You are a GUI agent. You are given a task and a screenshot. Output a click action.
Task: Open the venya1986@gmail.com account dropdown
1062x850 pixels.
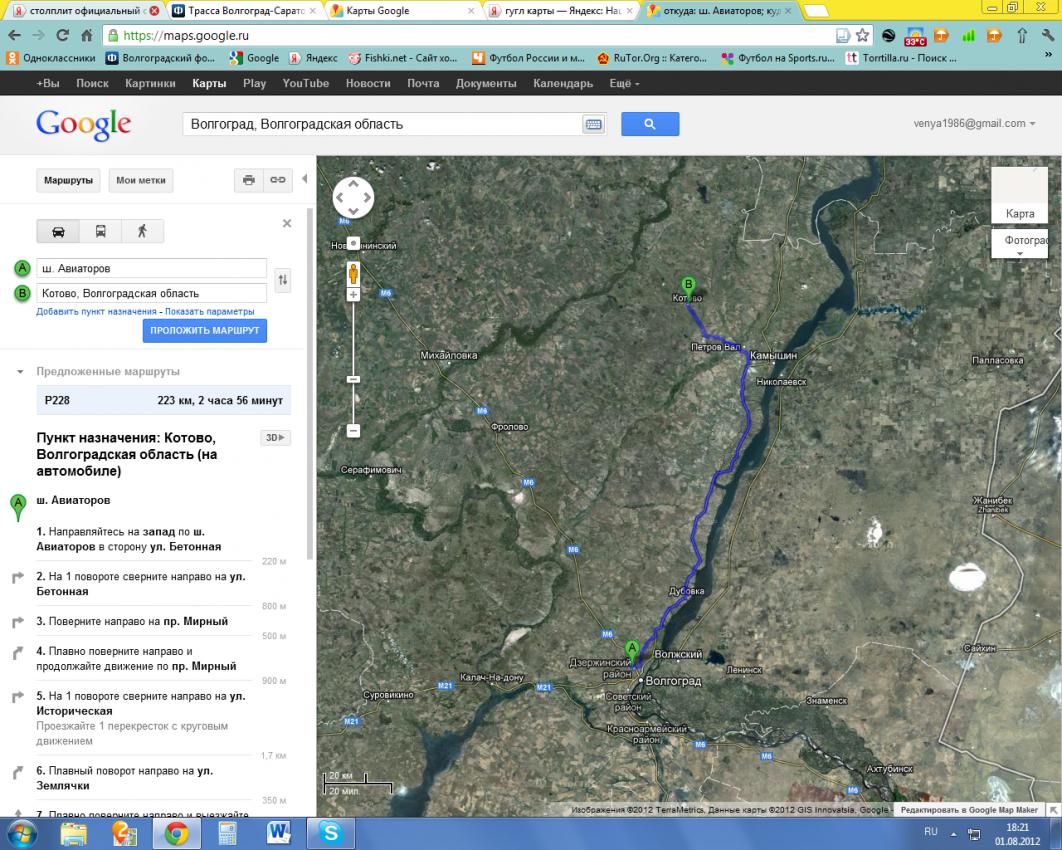tap(975, 124)
